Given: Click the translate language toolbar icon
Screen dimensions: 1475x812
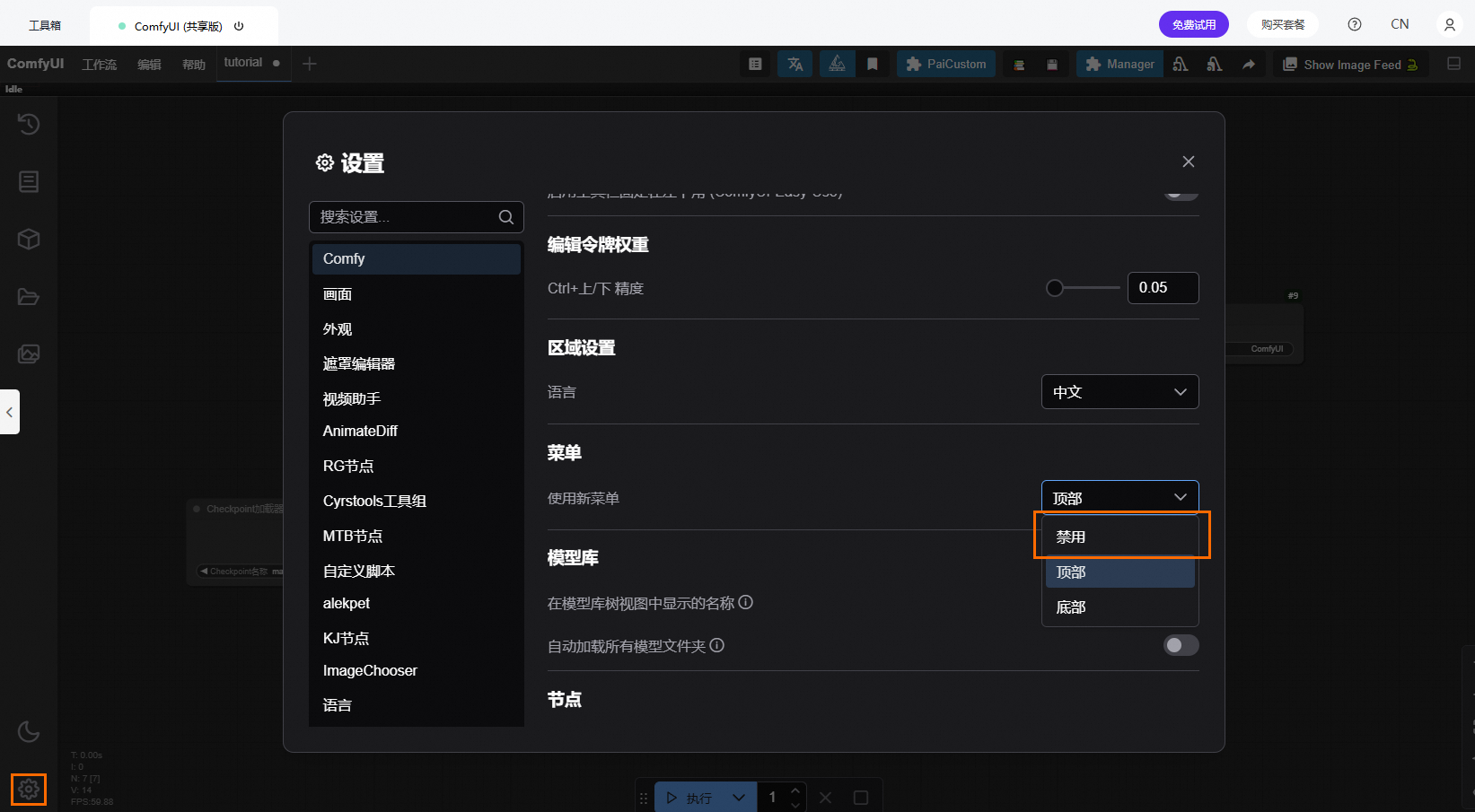Looking at the screenshot, I should pos(795,64).
